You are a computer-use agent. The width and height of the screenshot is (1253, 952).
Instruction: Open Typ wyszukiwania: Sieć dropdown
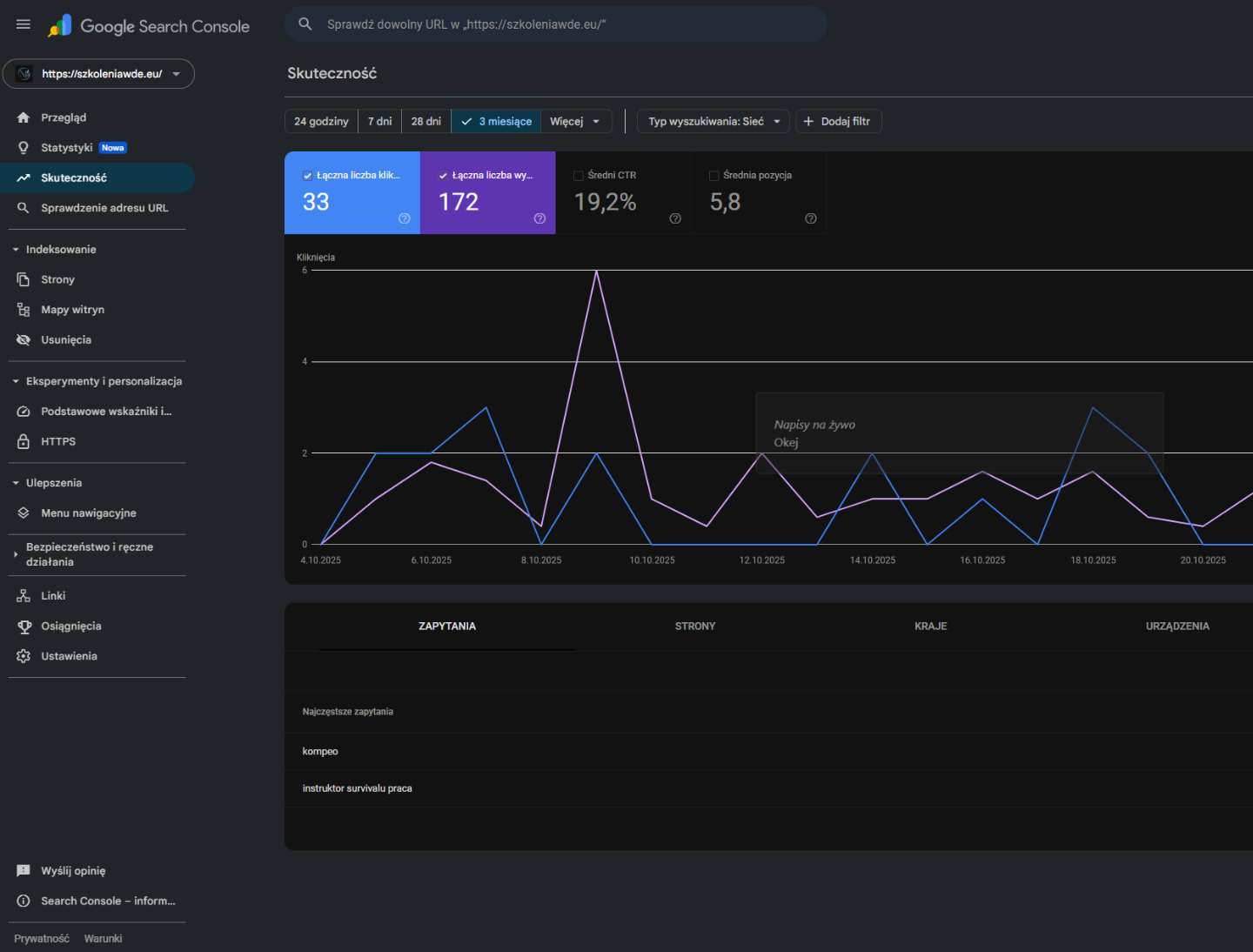tap(714, 122)
